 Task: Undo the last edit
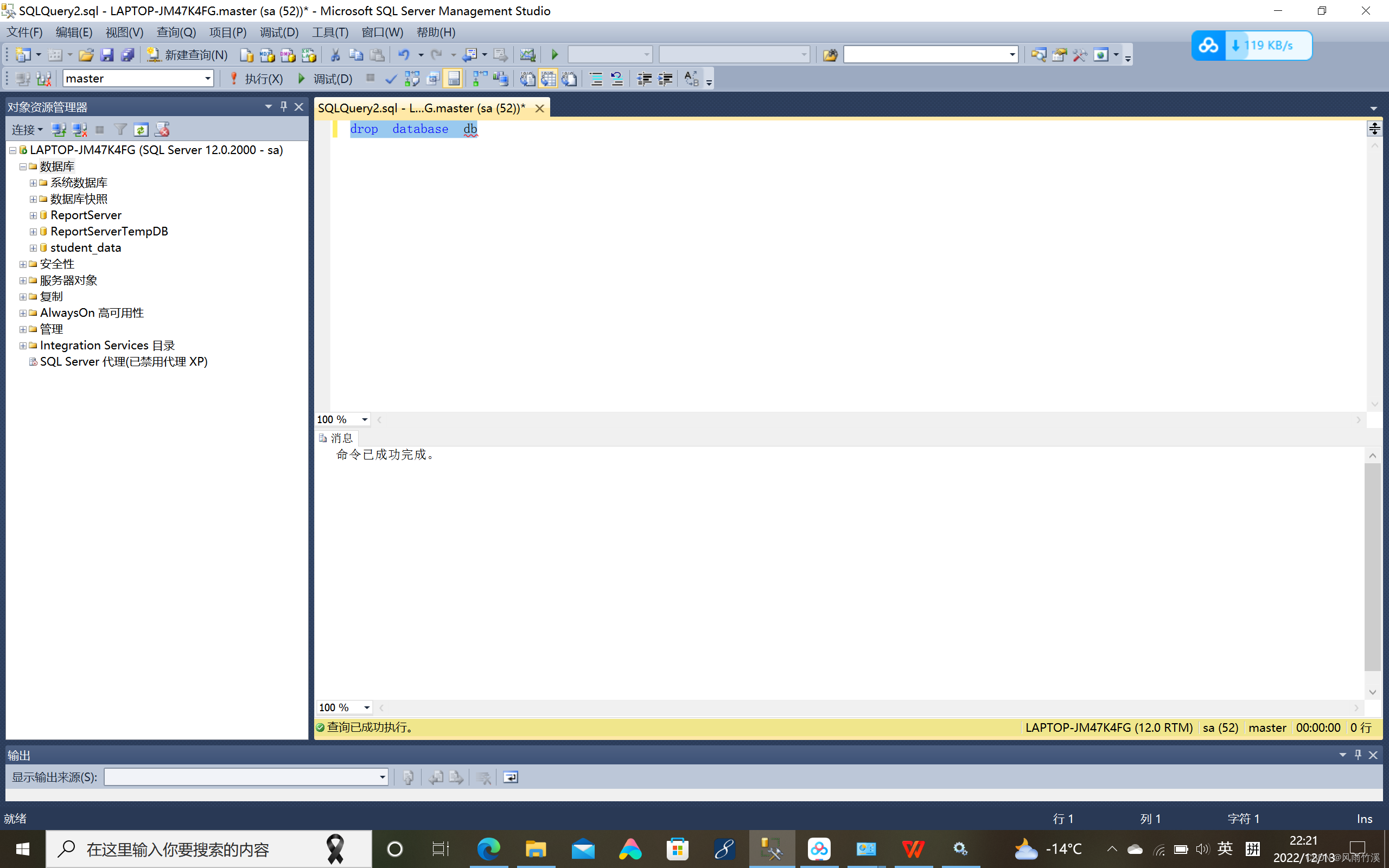[405, 55]
